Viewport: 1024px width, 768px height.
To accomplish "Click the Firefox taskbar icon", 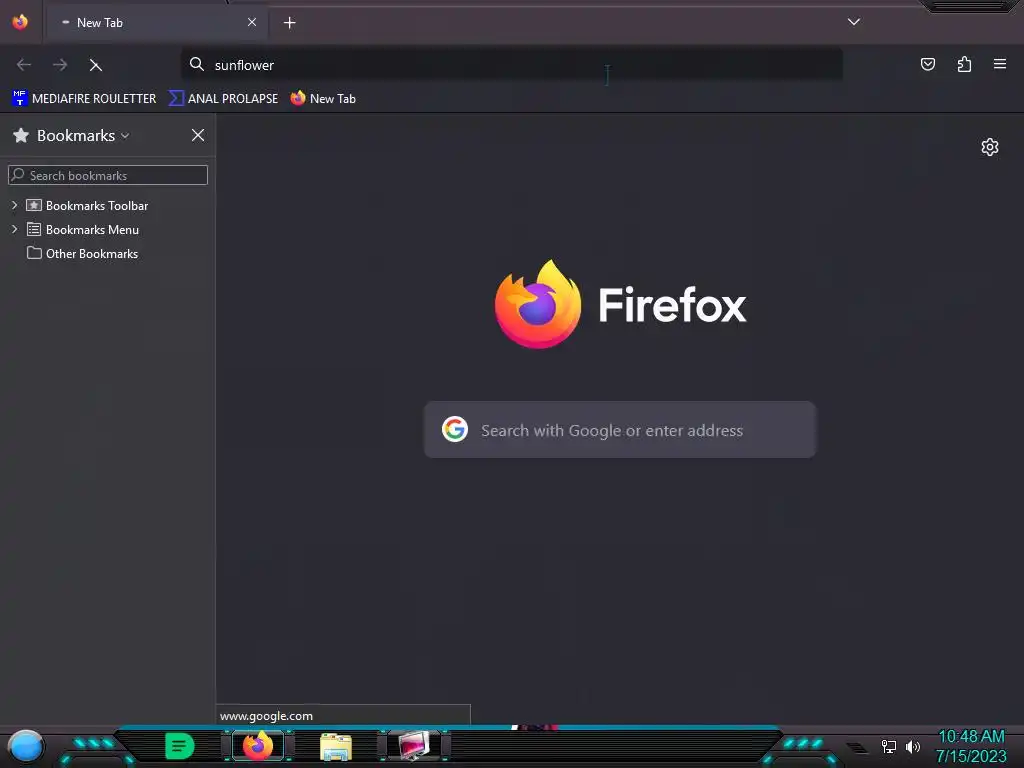I will coord(258,746).
